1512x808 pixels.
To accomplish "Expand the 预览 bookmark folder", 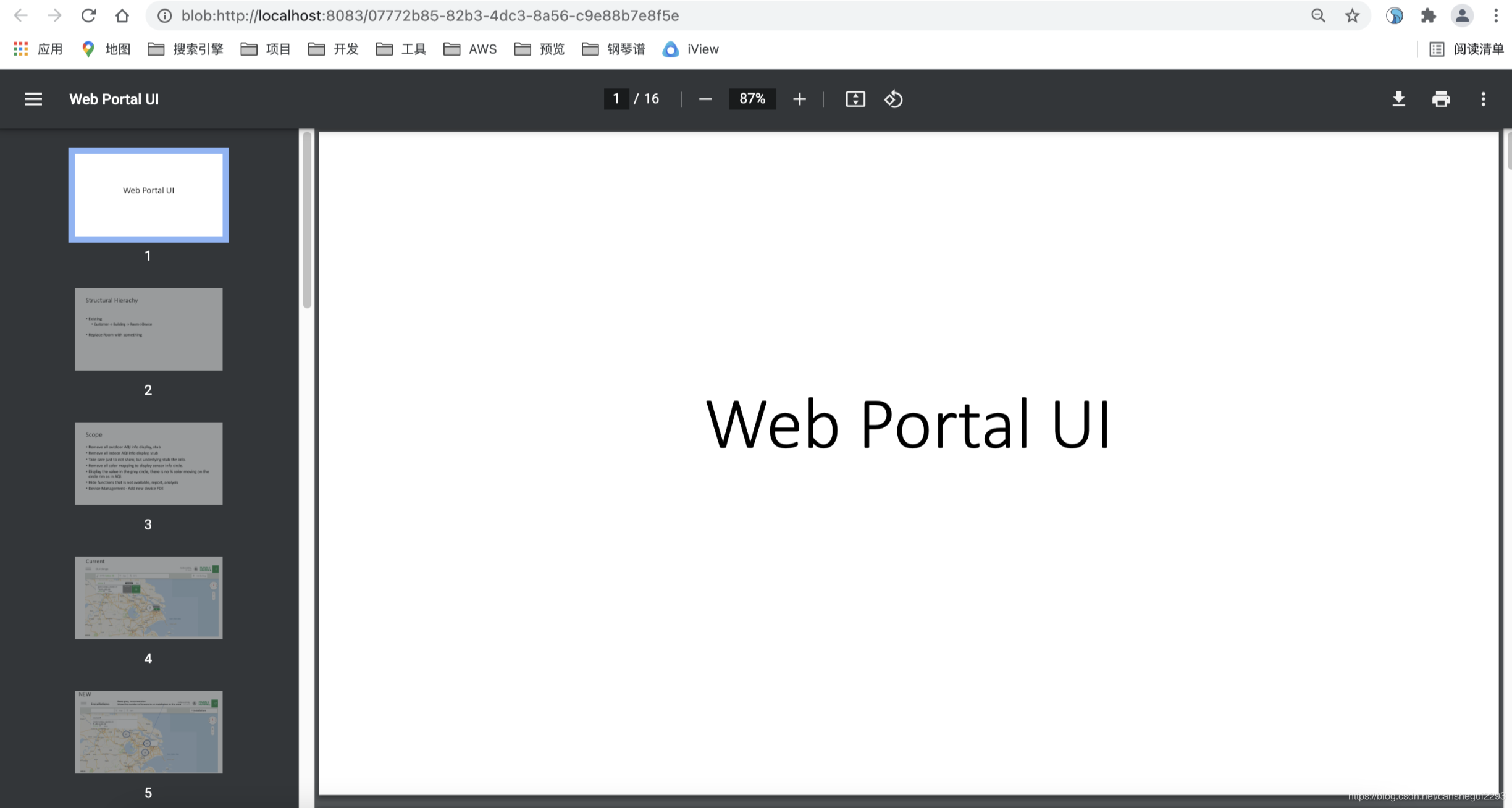I will [x=539, y=49].
